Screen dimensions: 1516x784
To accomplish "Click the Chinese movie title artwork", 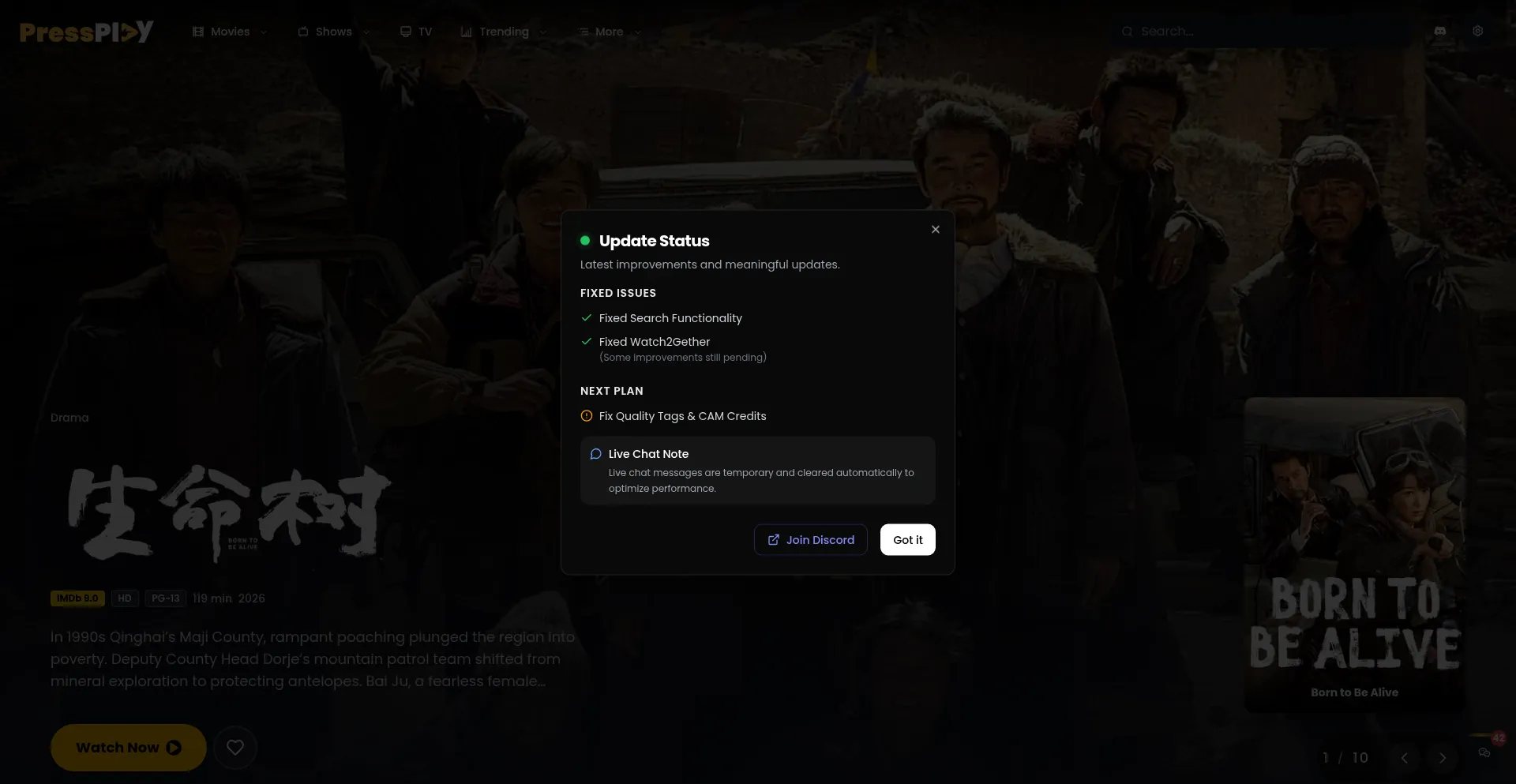I will (229, 513).
